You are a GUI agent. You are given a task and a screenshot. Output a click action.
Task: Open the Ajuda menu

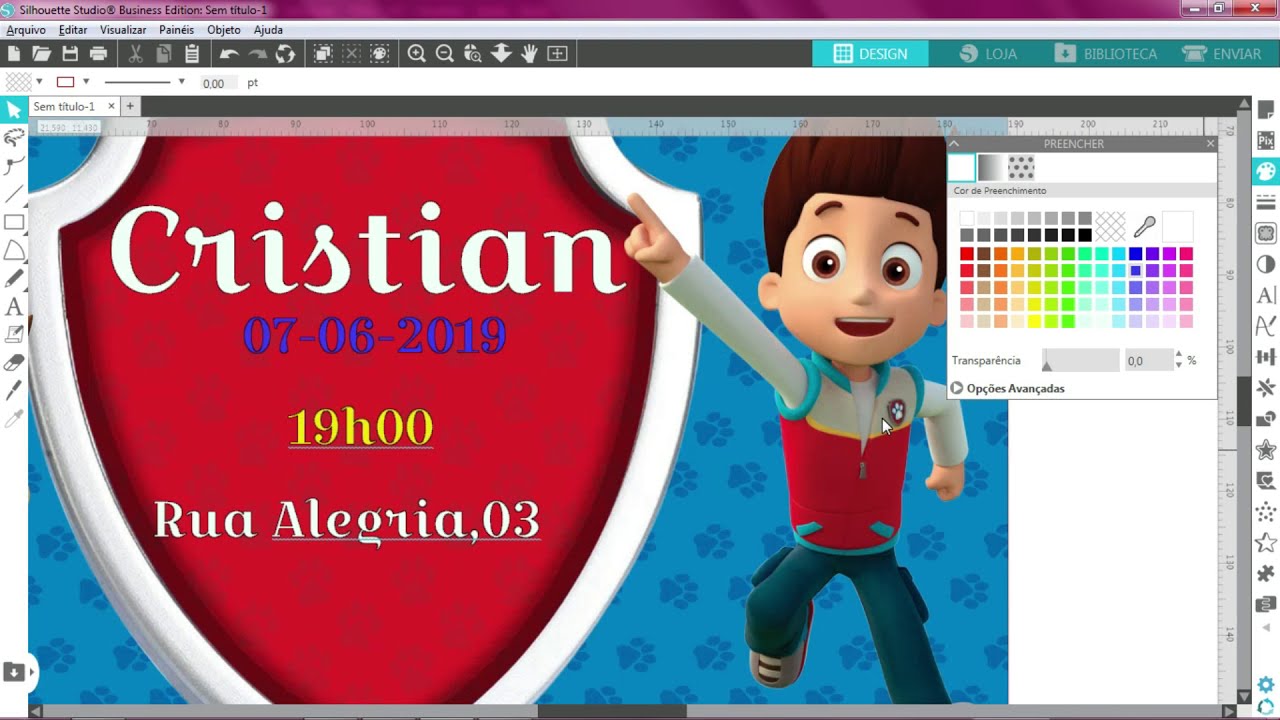point(268,30)
